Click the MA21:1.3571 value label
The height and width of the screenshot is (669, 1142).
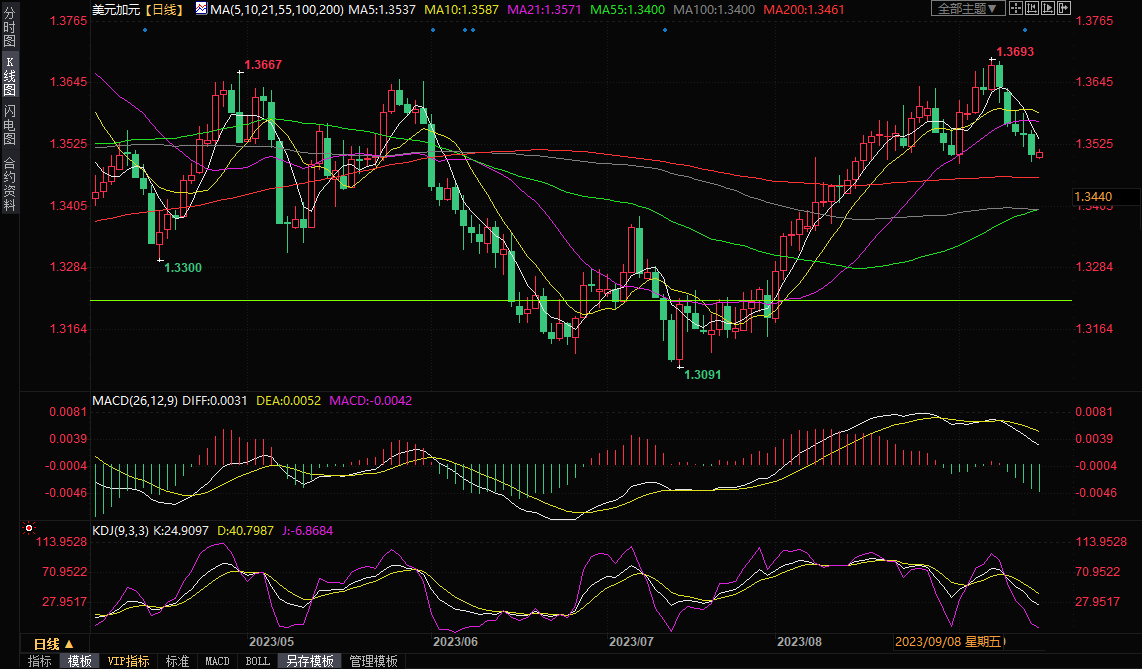coord(544,9)
